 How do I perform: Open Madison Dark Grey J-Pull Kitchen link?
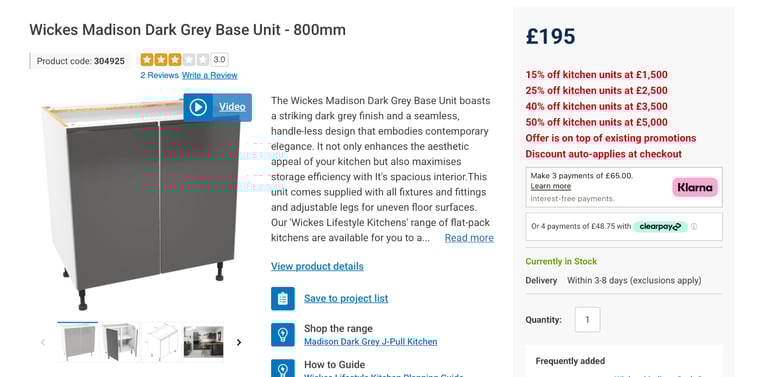(x=371, y=342)
